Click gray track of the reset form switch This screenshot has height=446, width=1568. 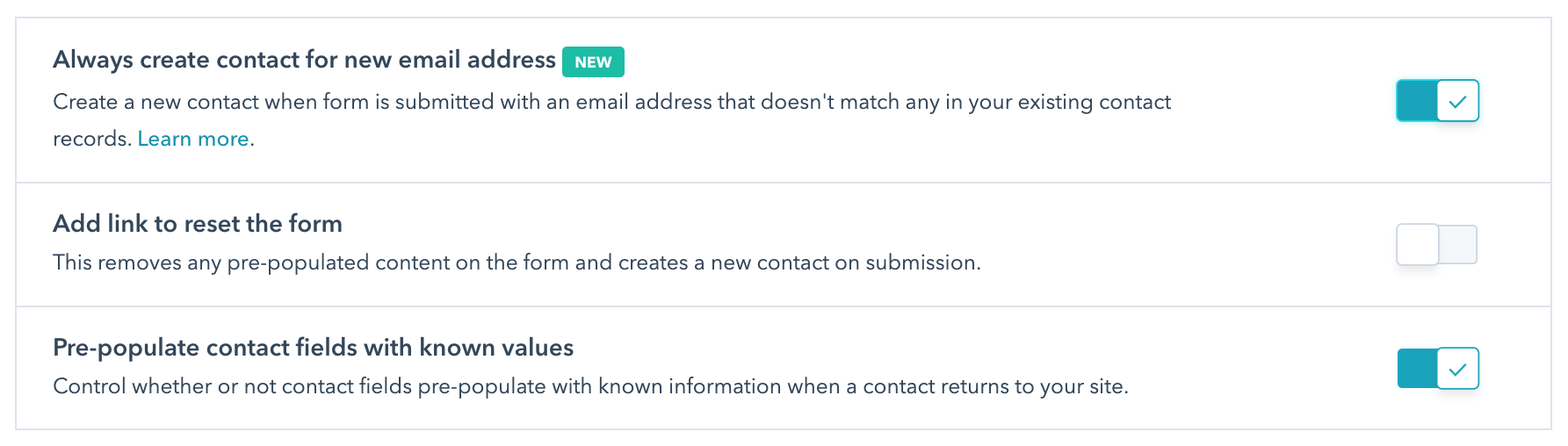1459,245
